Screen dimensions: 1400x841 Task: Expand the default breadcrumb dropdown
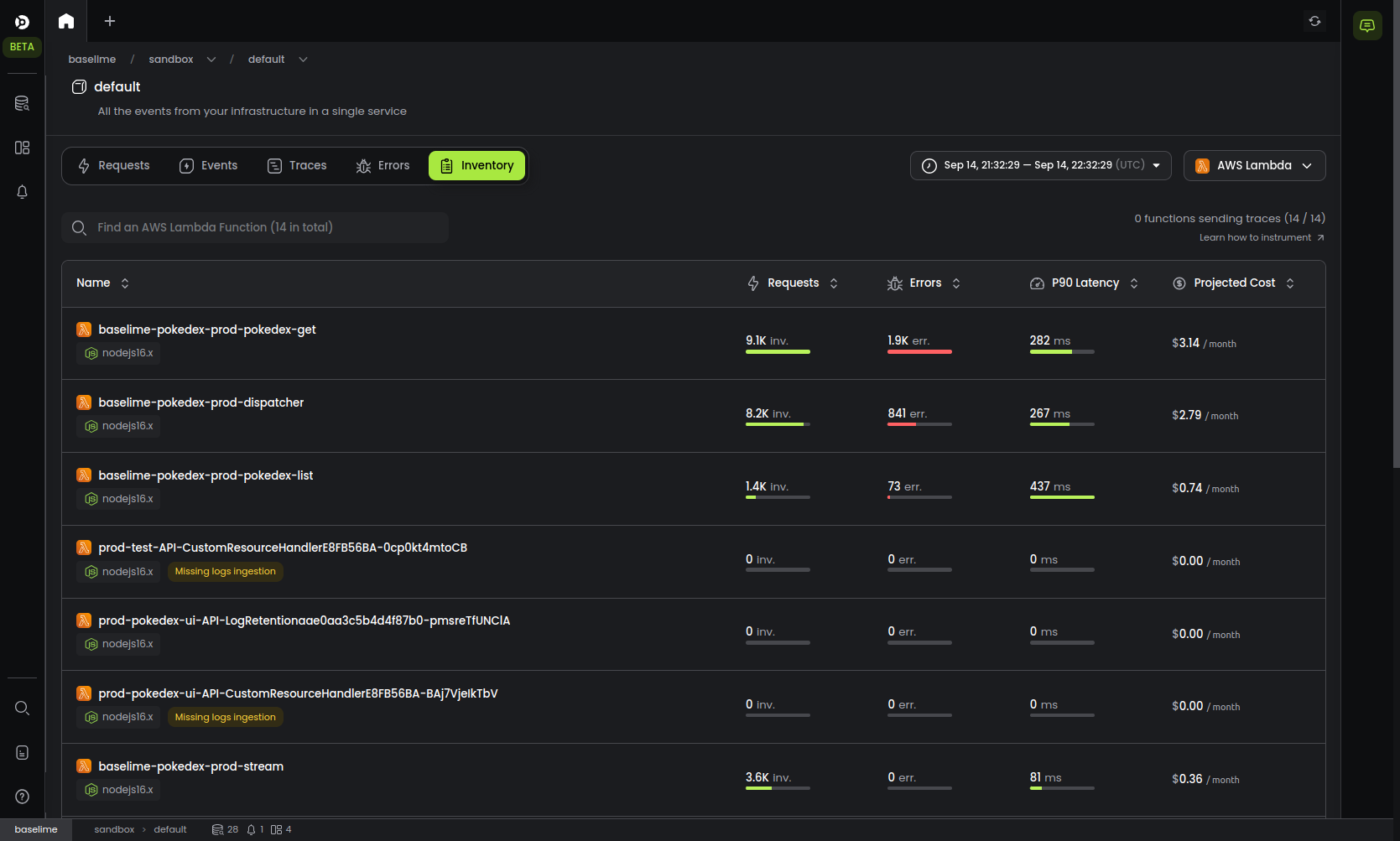tap(303, 60)
